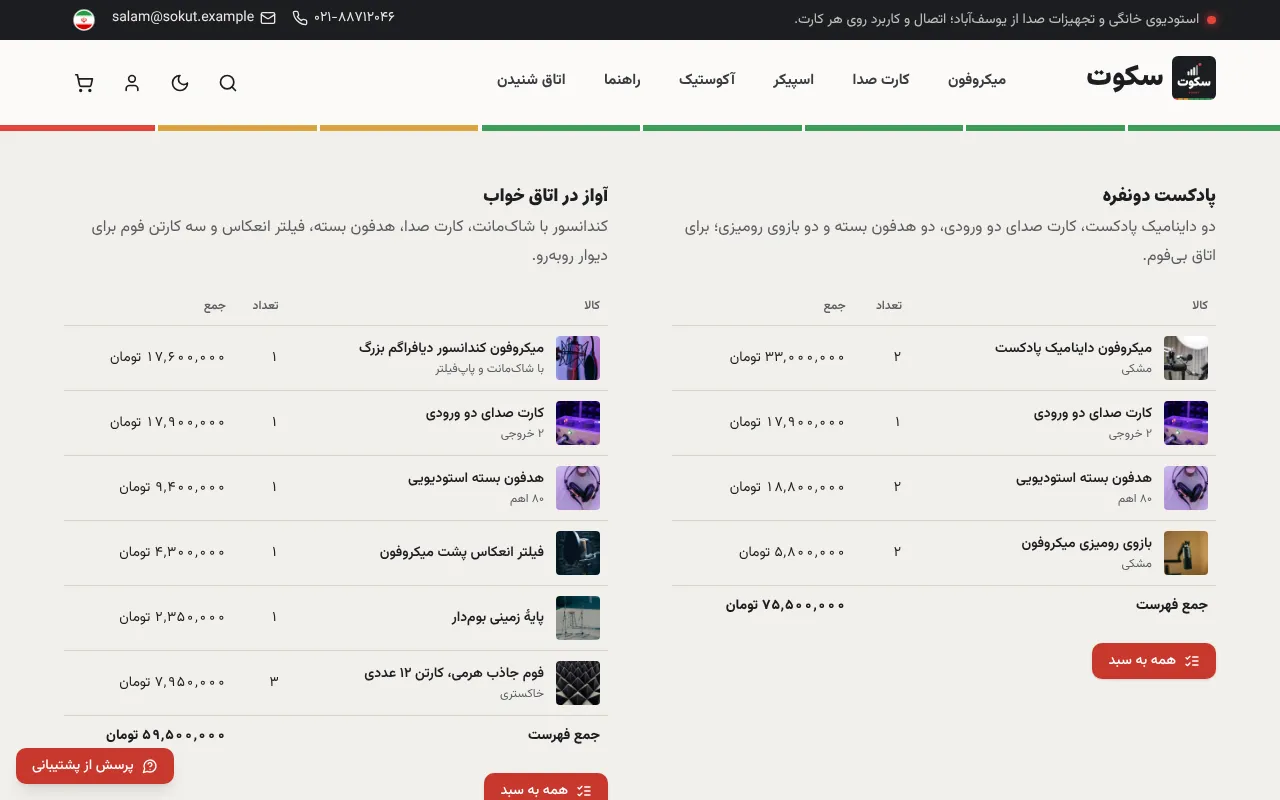
Task: Click فوم جاذب هرمی، کارتن ۱۲ عددی
Action: [454, 673]
